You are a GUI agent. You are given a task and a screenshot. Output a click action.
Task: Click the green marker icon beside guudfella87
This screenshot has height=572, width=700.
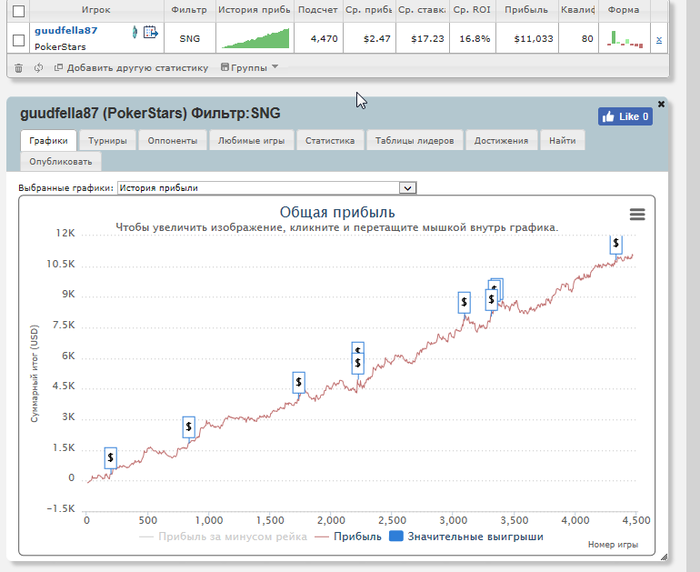tap(135, 32)
